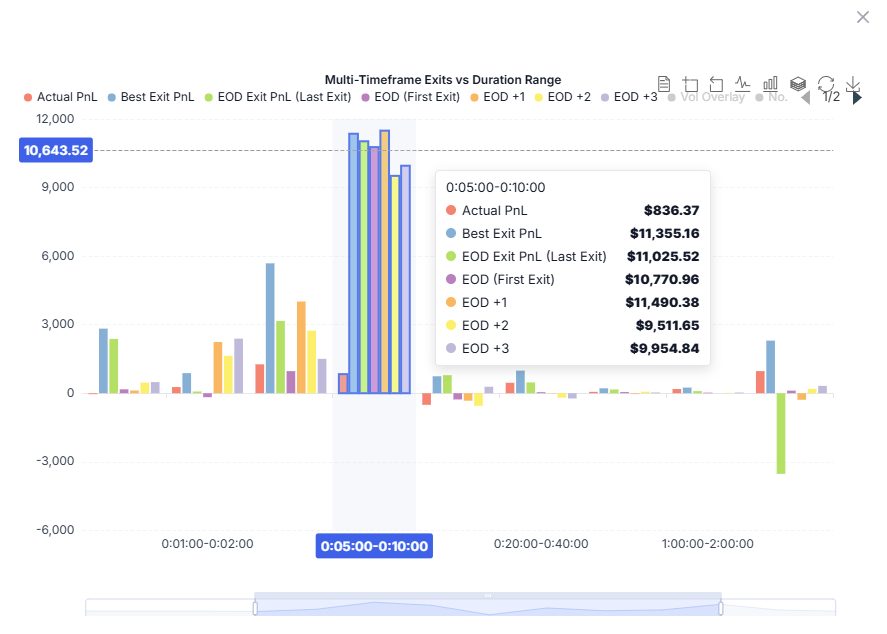
Task: Toggle stacked series view icon
Action: [x=798, y=84]
